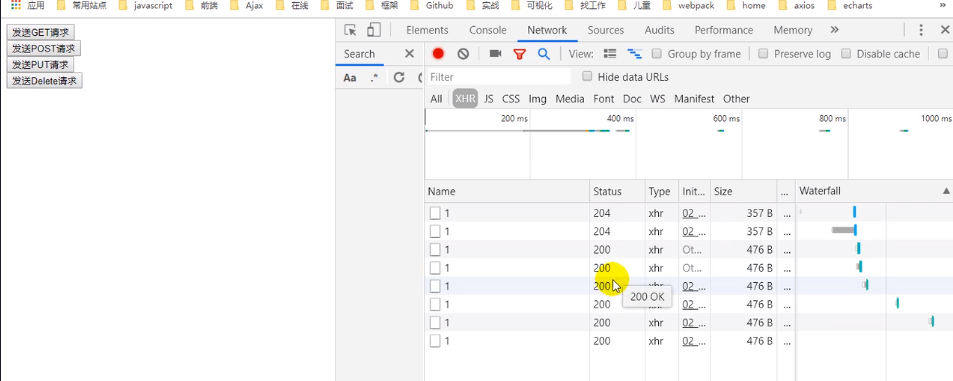Screen dimensions: 953x381
Task: Open the Performance tab
Action: coord(724,30)
